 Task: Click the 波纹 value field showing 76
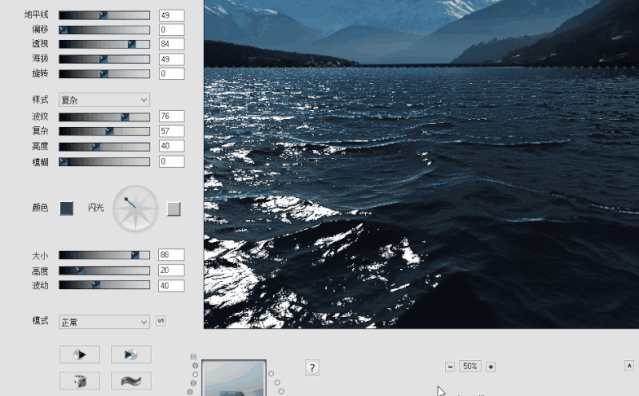172,116
